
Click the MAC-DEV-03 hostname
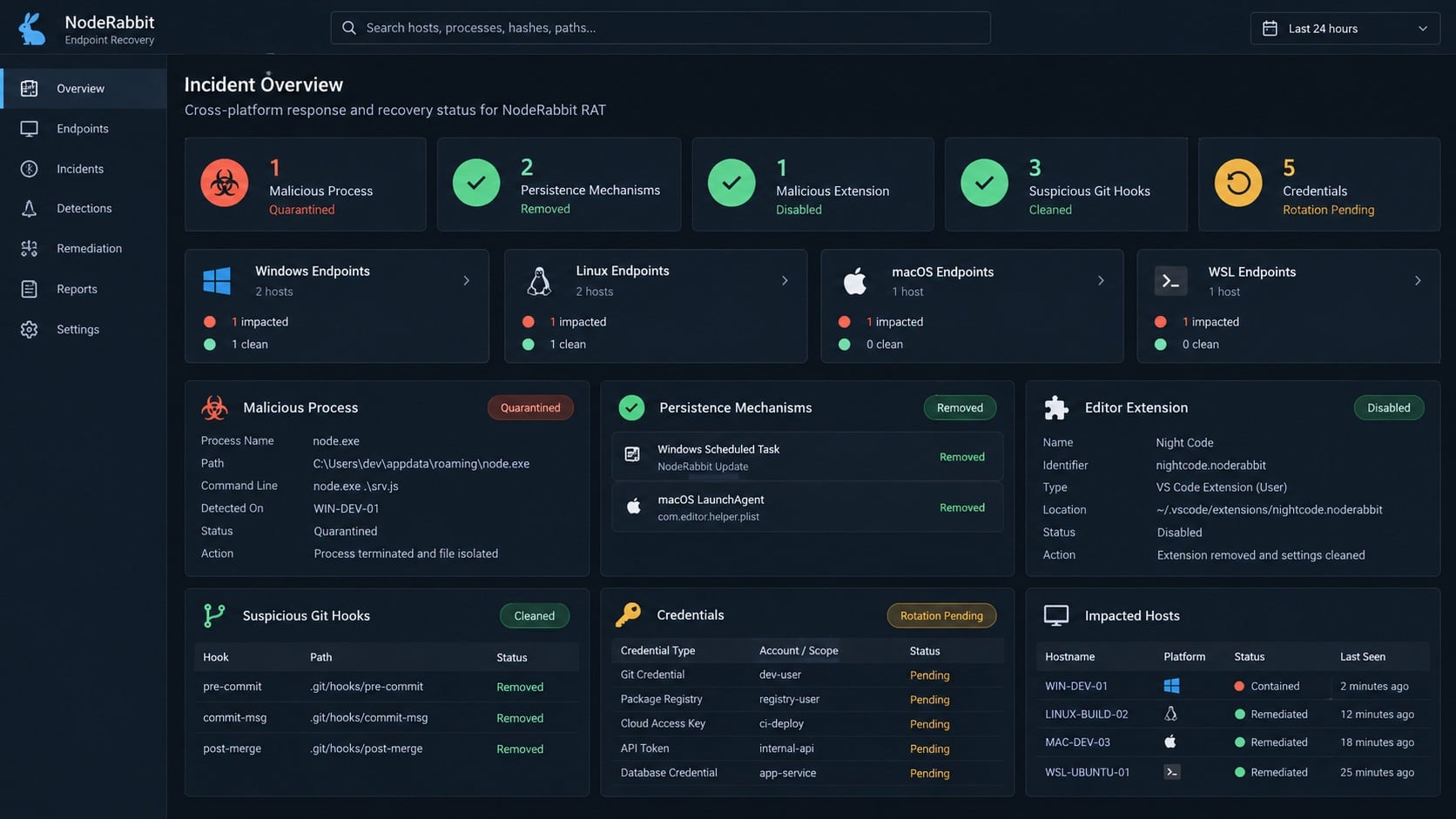pyautogui.click(x=1077, y=742)
